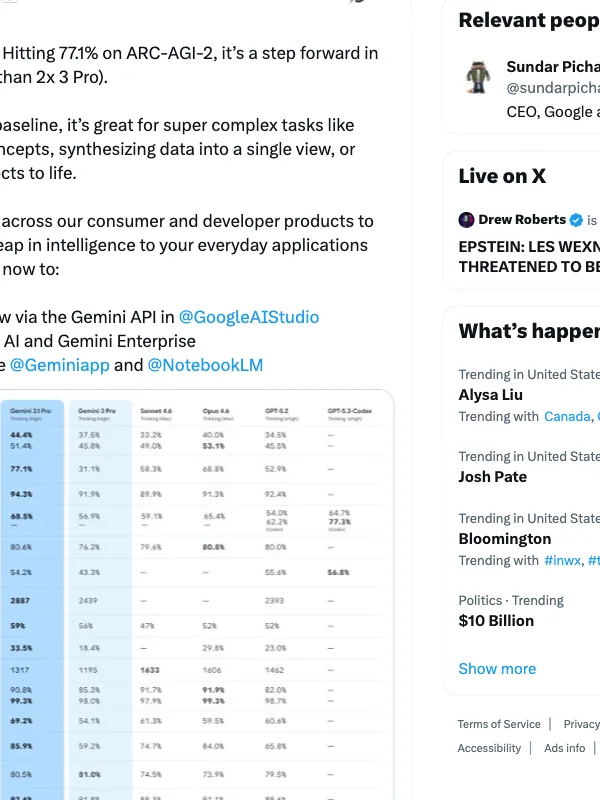Open the Terms of Service link
Image resolution: width=600 pixels, height=800 pixels.
coord(499,724)
